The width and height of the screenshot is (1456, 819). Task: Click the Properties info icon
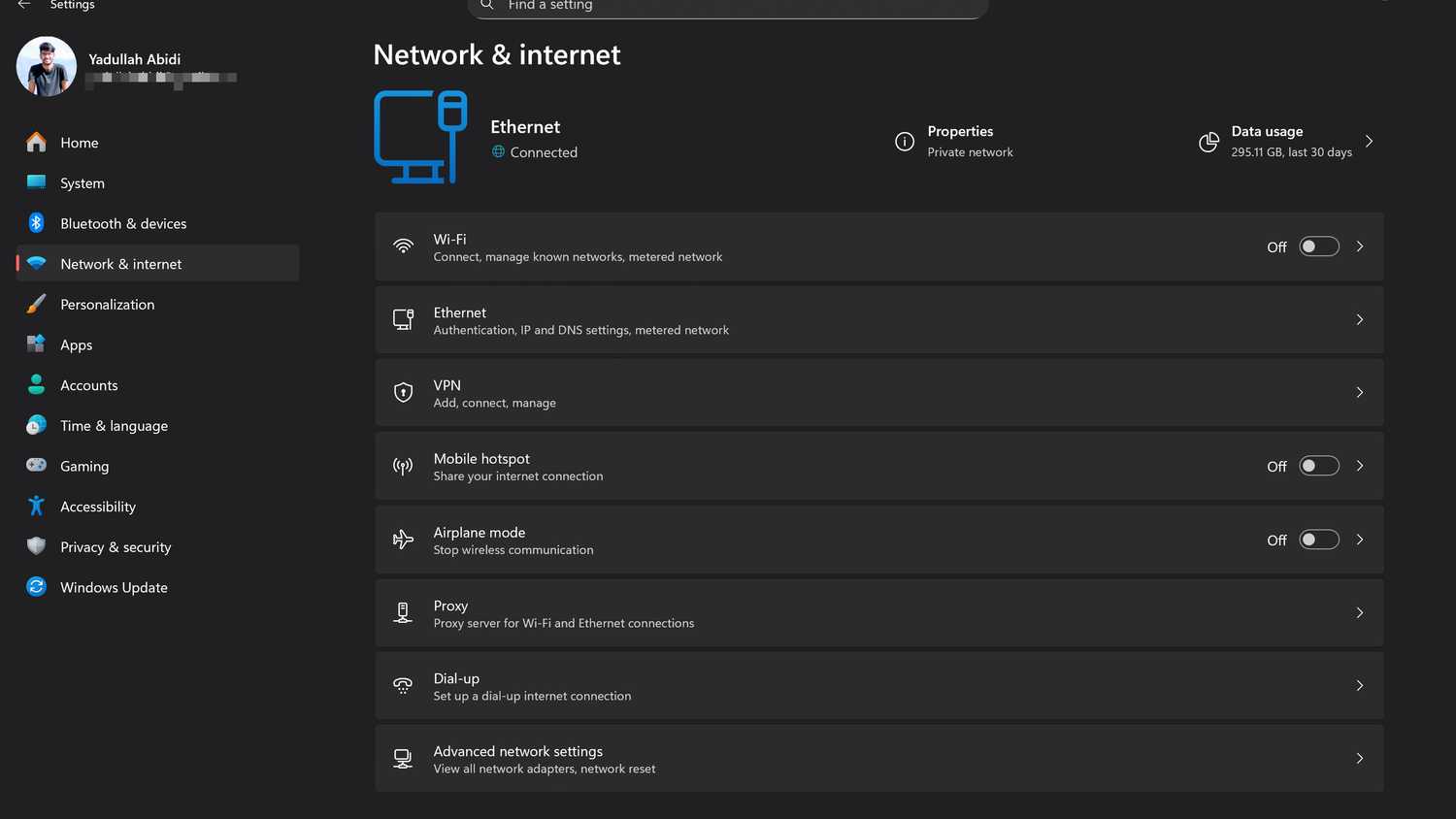click(904, 142)
